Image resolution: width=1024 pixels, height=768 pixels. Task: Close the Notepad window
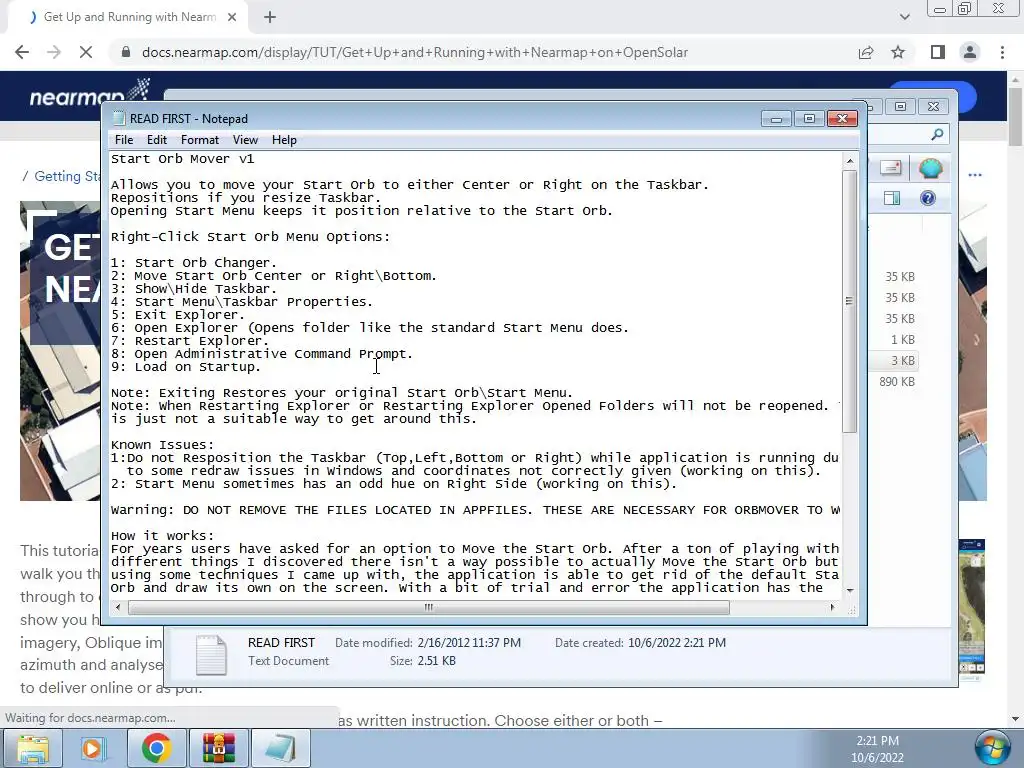click(x=842, y=118)
